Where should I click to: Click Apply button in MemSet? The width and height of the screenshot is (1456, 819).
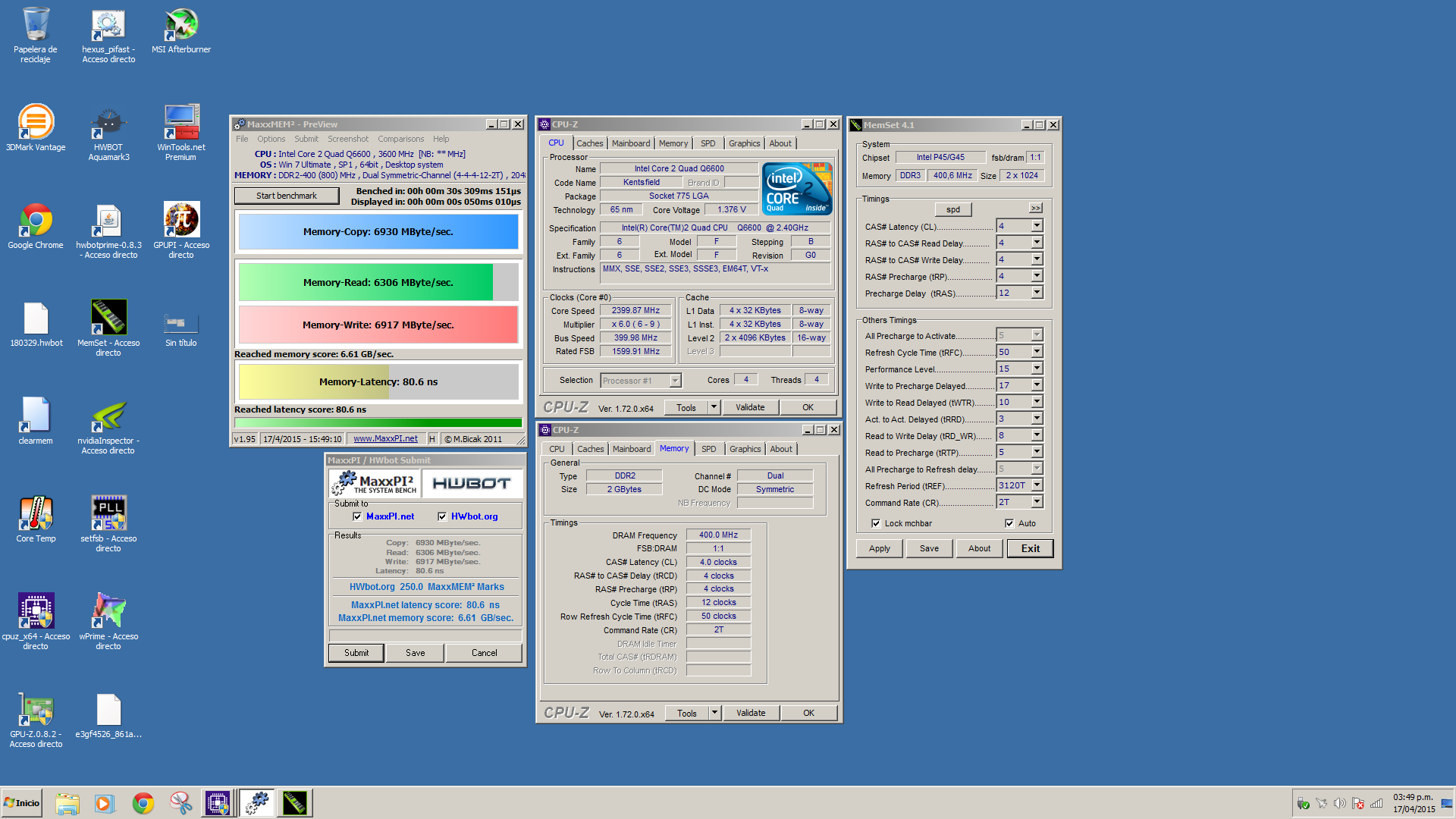pos(880,548)
